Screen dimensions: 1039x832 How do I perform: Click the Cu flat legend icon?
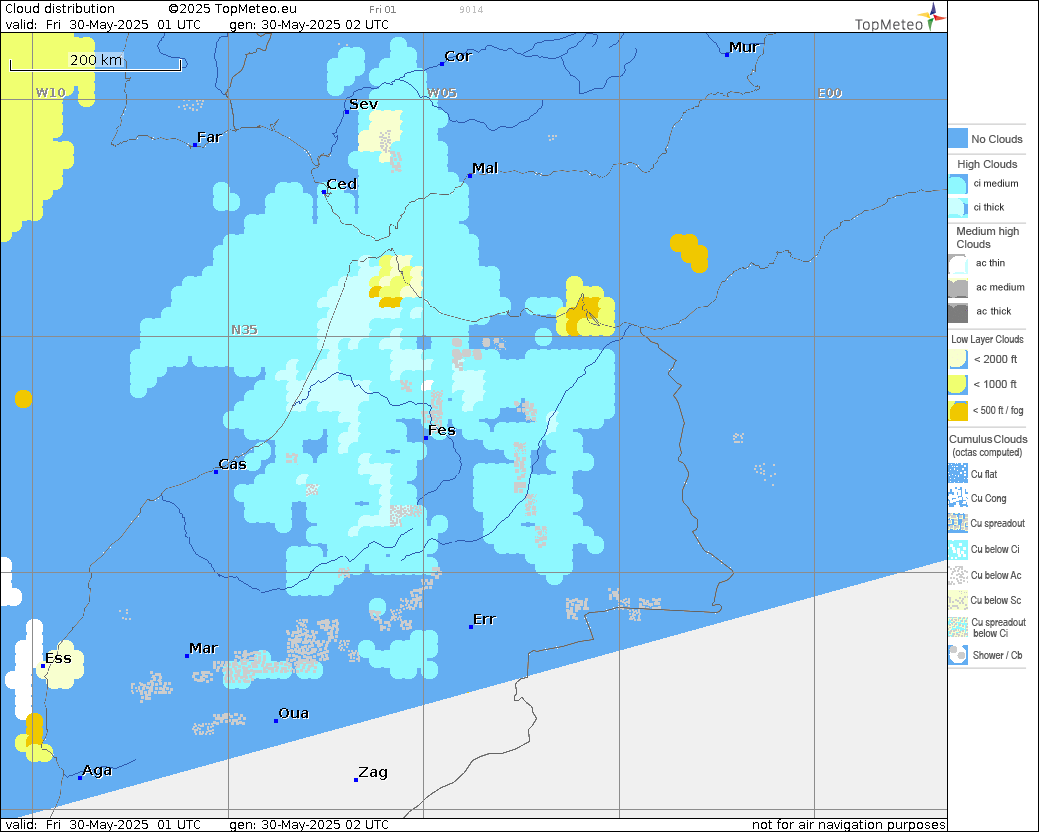coord(957,474)
